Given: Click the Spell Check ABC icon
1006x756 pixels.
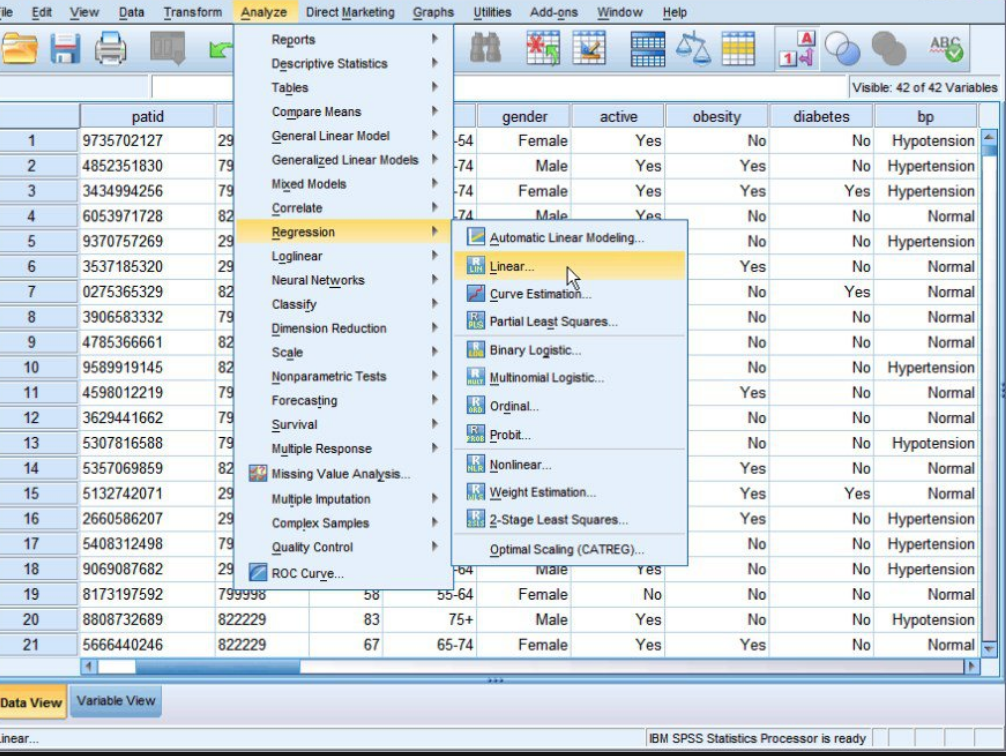Looking at the screenshot, I should pyautogui.click(x=946, y=49).
